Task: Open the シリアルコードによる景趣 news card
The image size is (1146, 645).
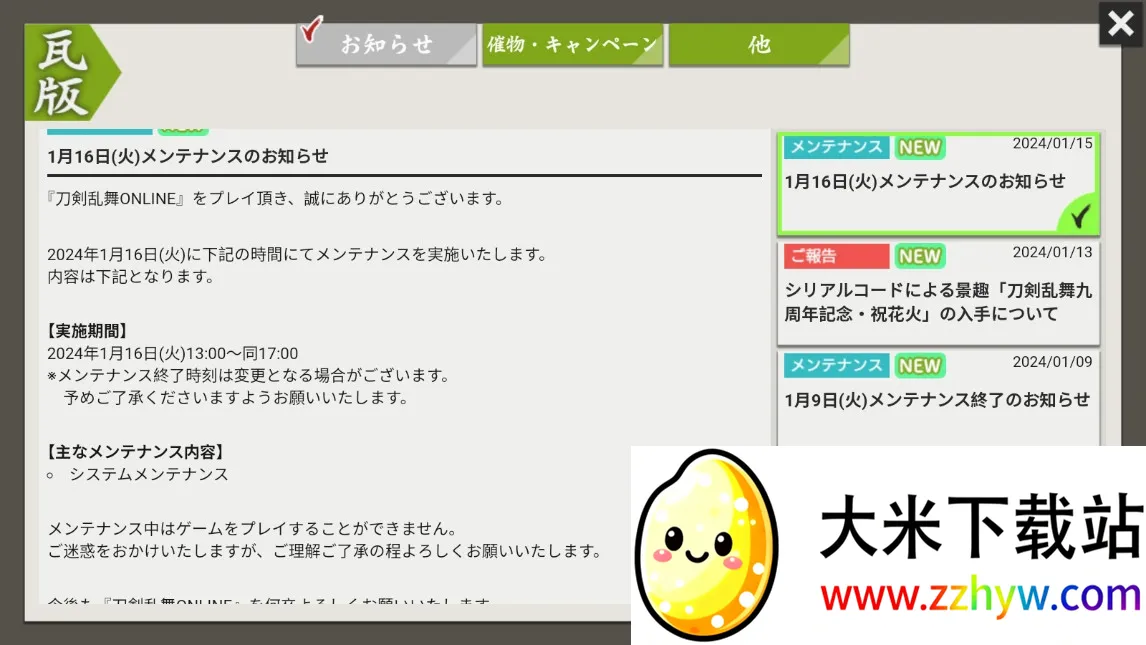Action: pos(938,293)
